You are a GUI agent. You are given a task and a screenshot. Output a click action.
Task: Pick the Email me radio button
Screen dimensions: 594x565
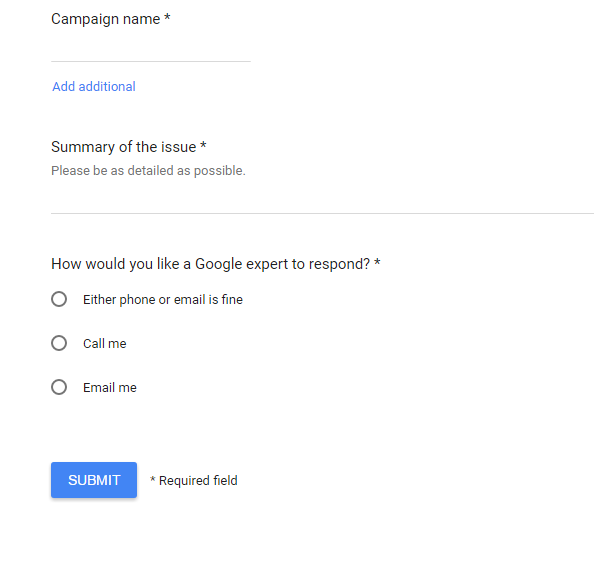click(59, 387)
